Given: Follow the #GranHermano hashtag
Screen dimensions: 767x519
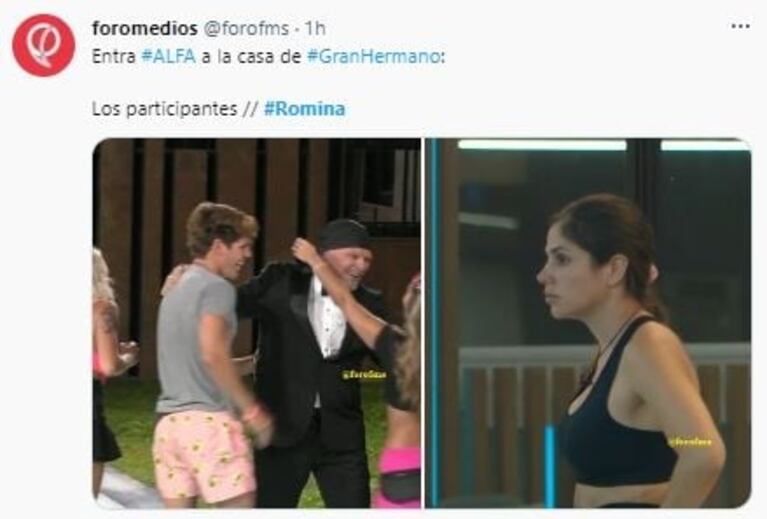Looking at the screenshot, I should 373,57.
